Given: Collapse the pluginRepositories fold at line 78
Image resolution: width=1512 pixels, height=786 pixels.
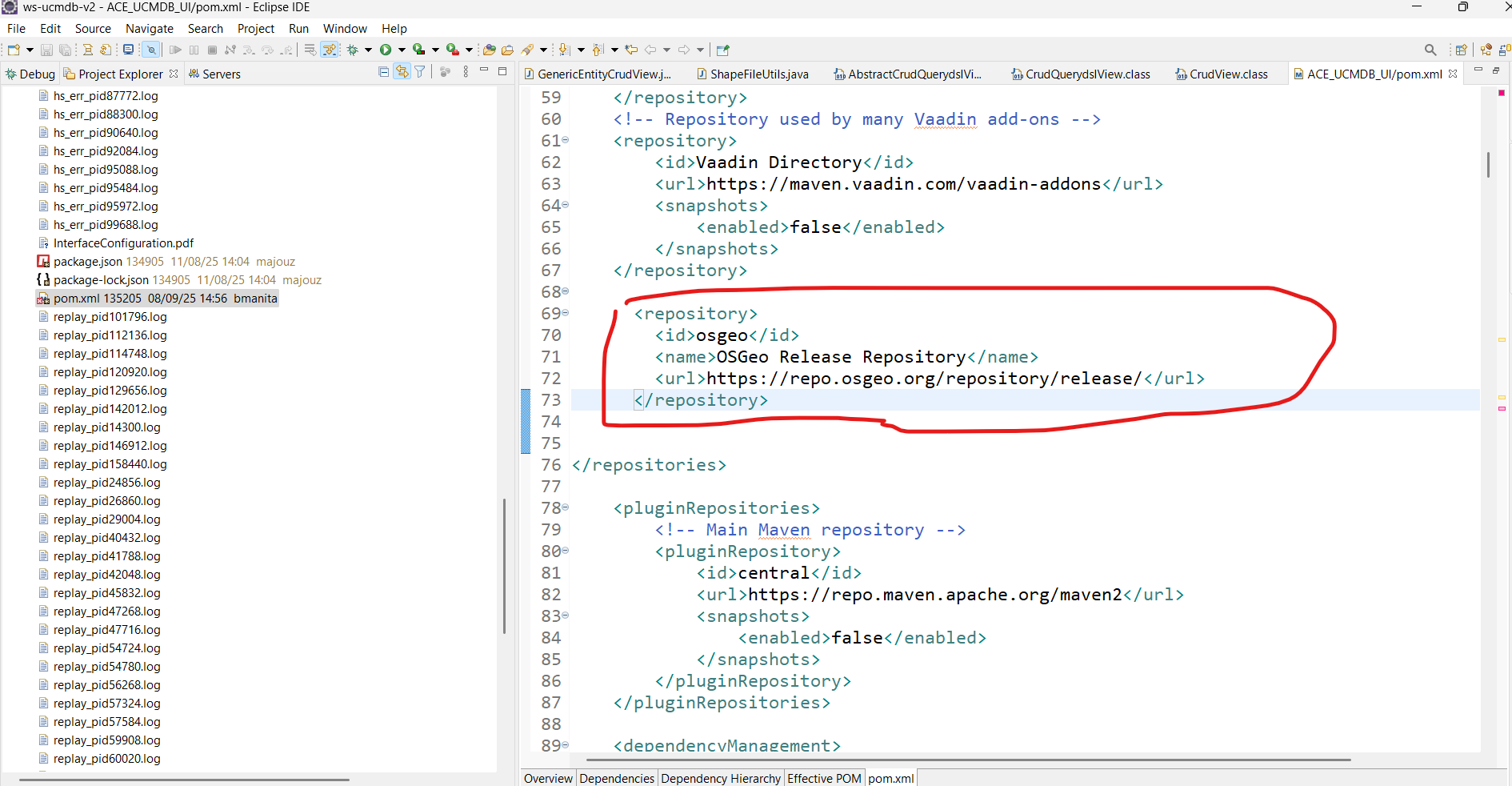Looking at the screenshot, I should (x=566, y=507).
